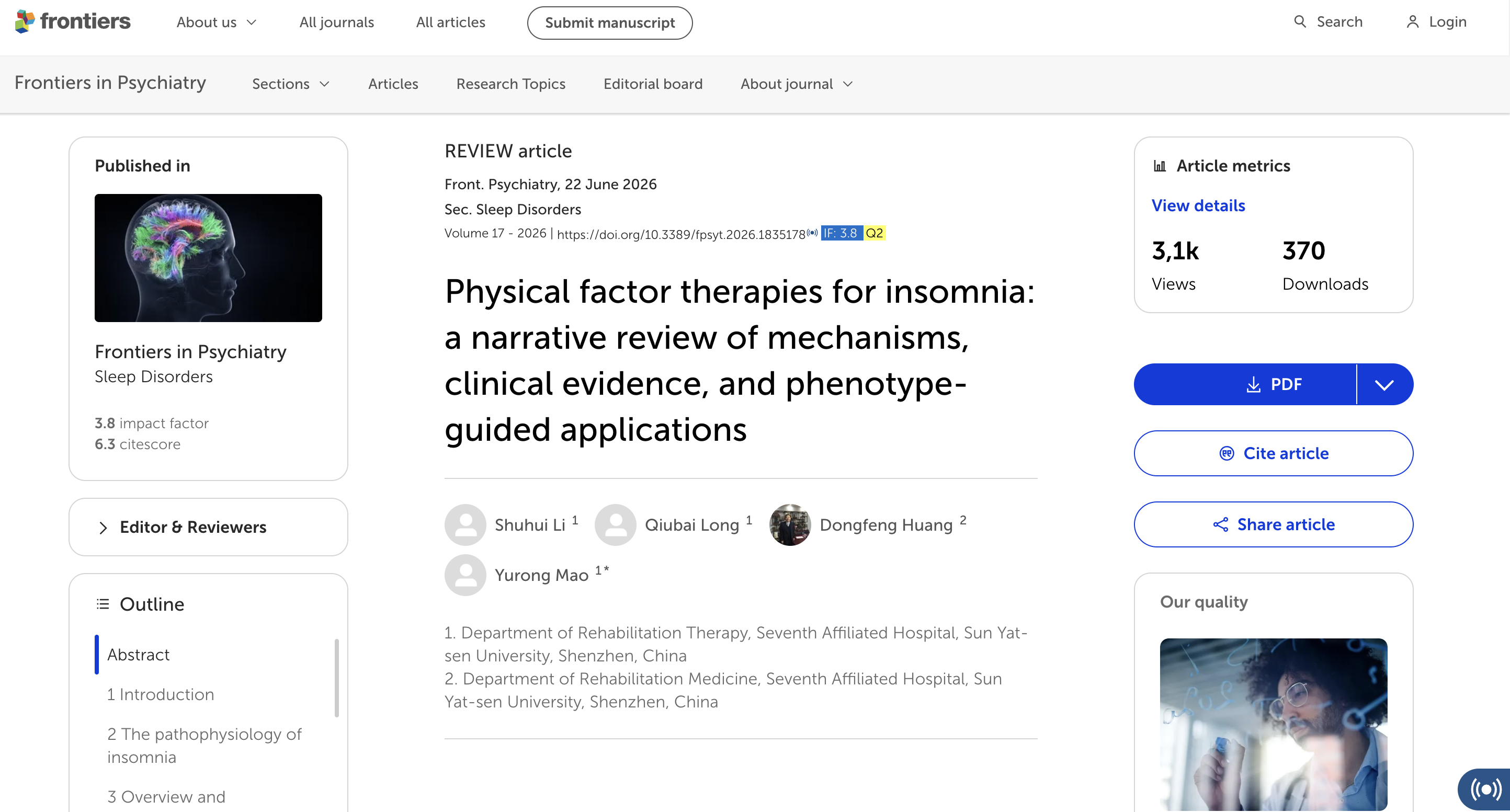Click Sec. Sleep Disorders text

(513, 209)
